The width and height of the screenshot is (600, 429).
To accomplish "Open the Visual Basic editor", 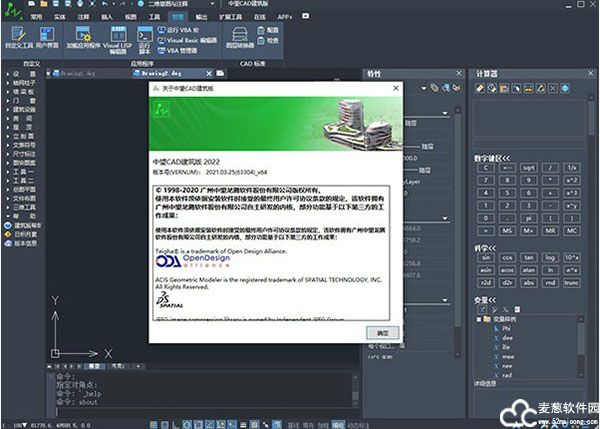I will 187,40.
